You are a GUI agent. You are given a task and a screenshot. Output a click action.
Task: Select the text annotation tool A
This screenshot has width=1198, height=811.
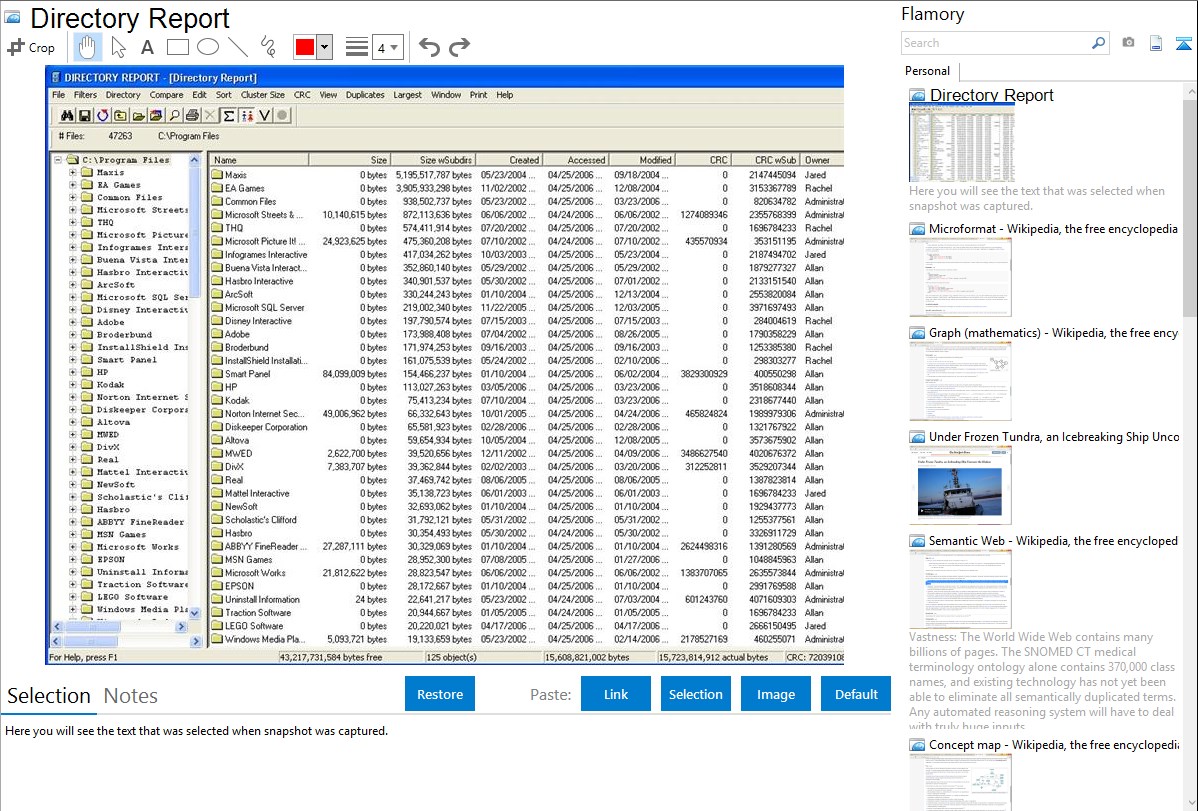147,47
